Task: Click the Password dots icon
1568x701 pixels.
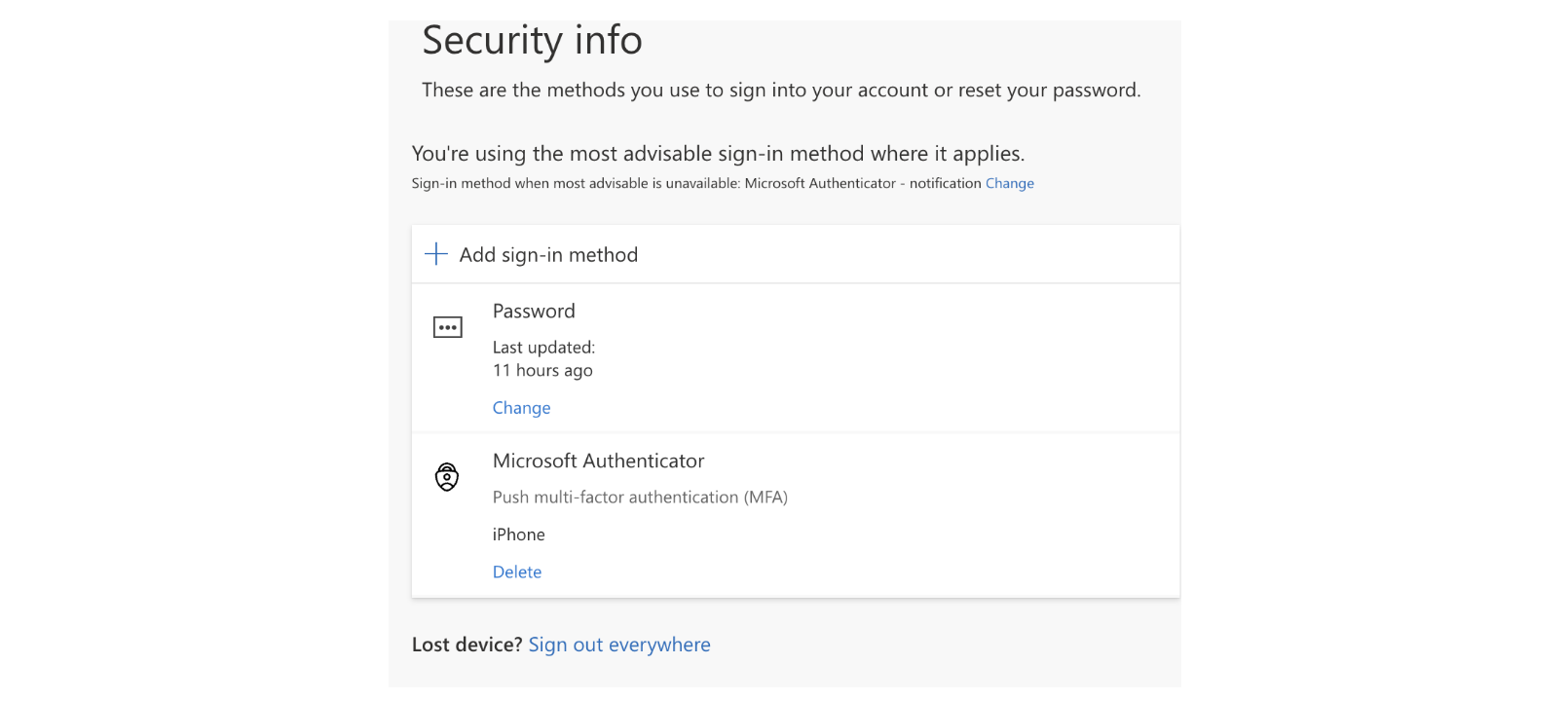Action: tap(447, 328)
